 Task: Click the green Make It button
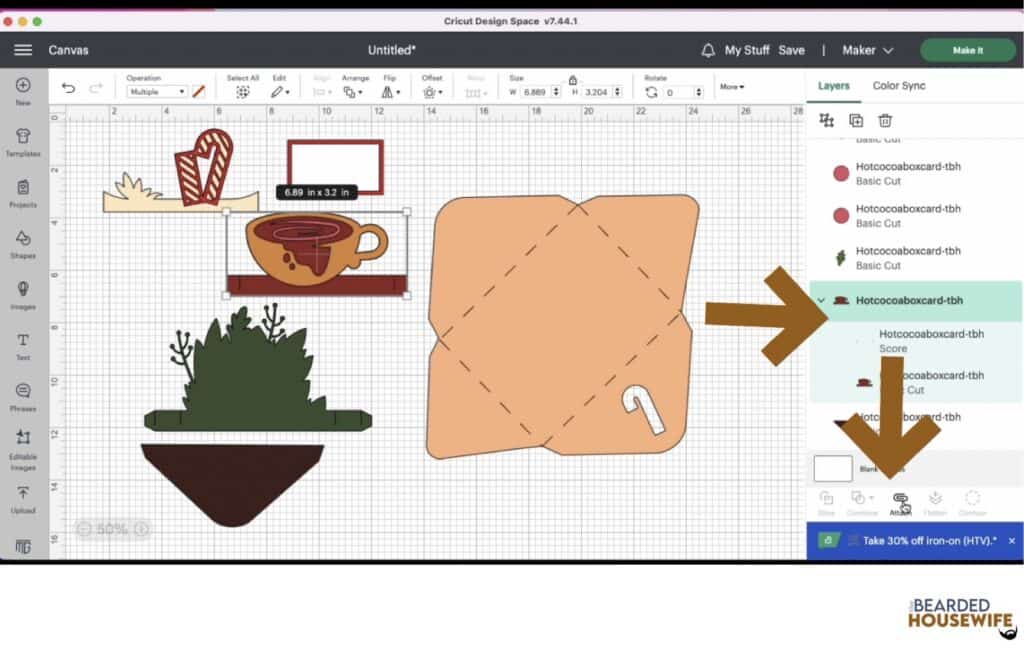click(967, 50)
